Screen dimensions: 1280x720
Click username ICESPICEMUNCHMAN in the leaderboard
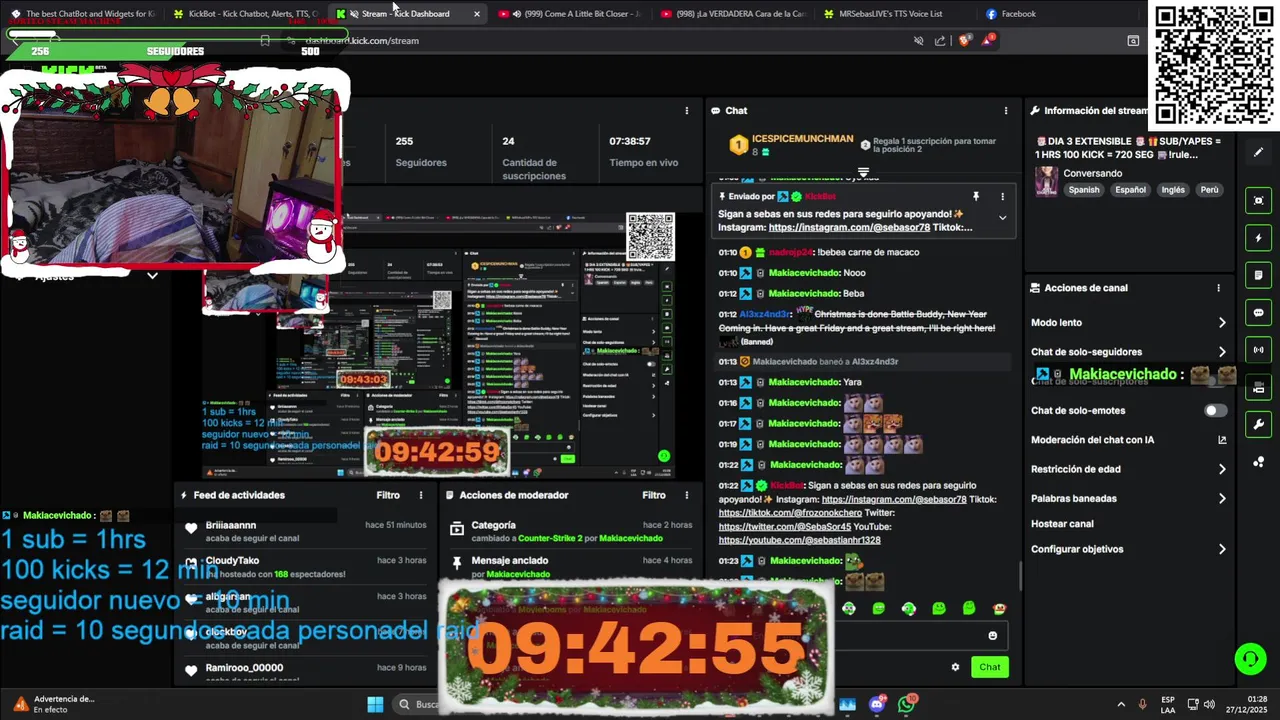click(802, 139)
